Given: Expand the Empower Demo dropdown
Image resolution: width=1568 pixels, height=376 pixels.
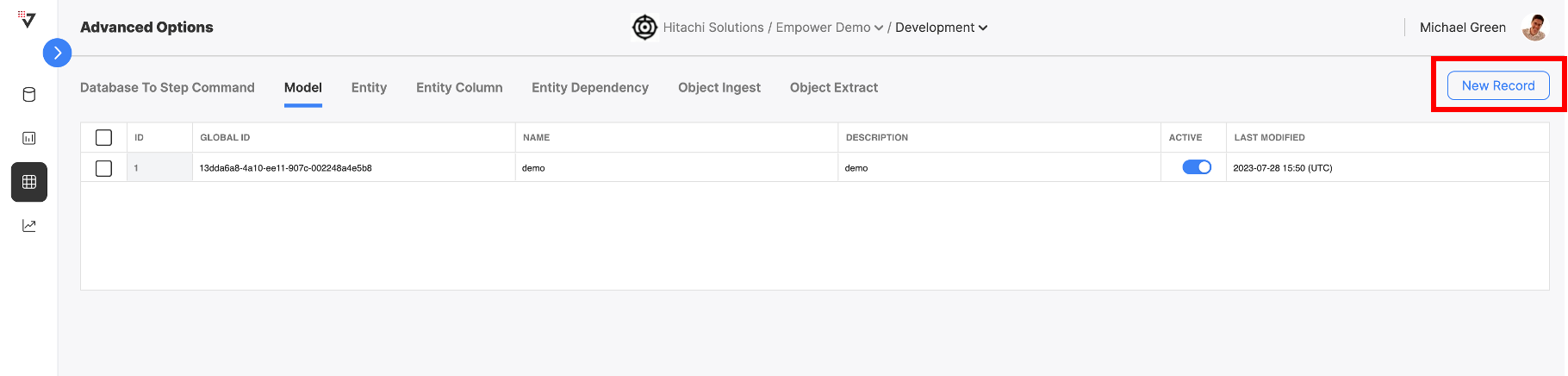Looking at the screenshot, I should 830,28.
